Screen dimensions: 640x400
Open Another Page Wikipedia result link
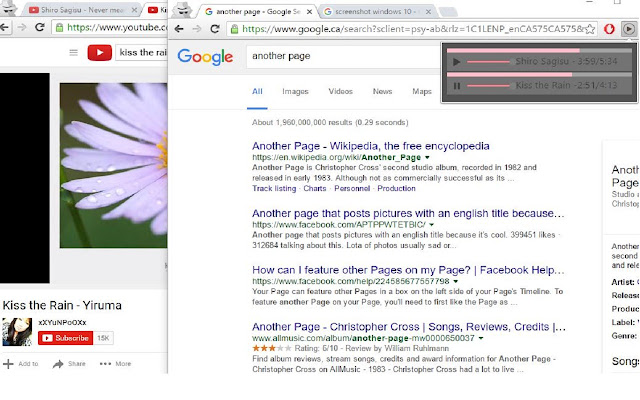(371, 146)
